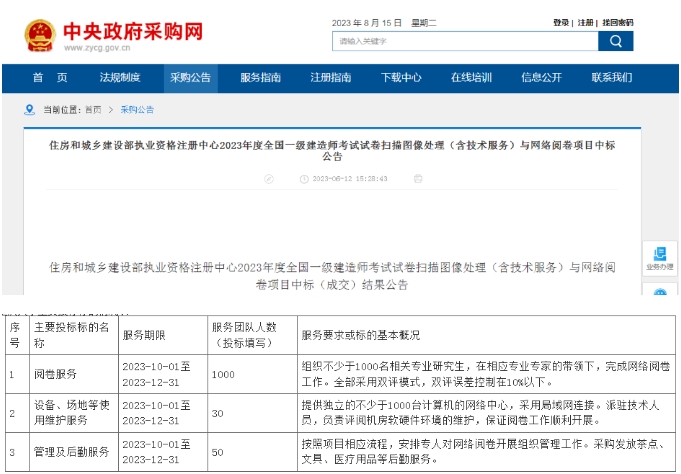The height and width of the screenshot is (474, 681).
Task: Open the 法规制度 navigation tab
Action: click(x=120, y=78)
